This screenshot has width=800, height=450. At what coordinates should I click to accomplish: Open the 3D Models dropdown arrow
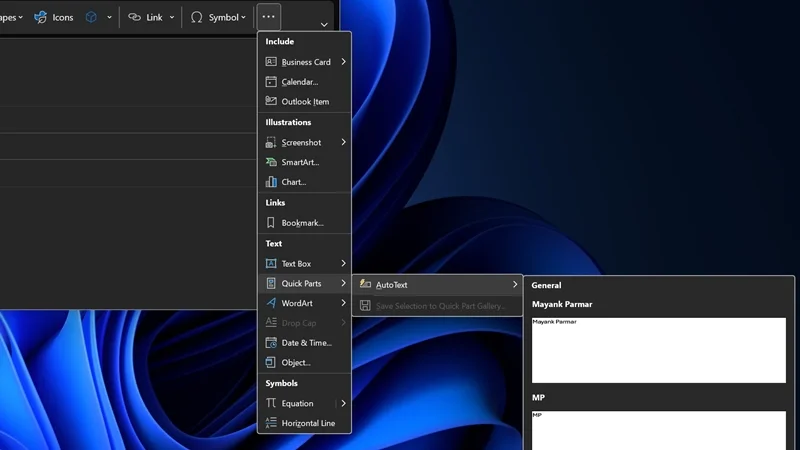coord(109,17)
